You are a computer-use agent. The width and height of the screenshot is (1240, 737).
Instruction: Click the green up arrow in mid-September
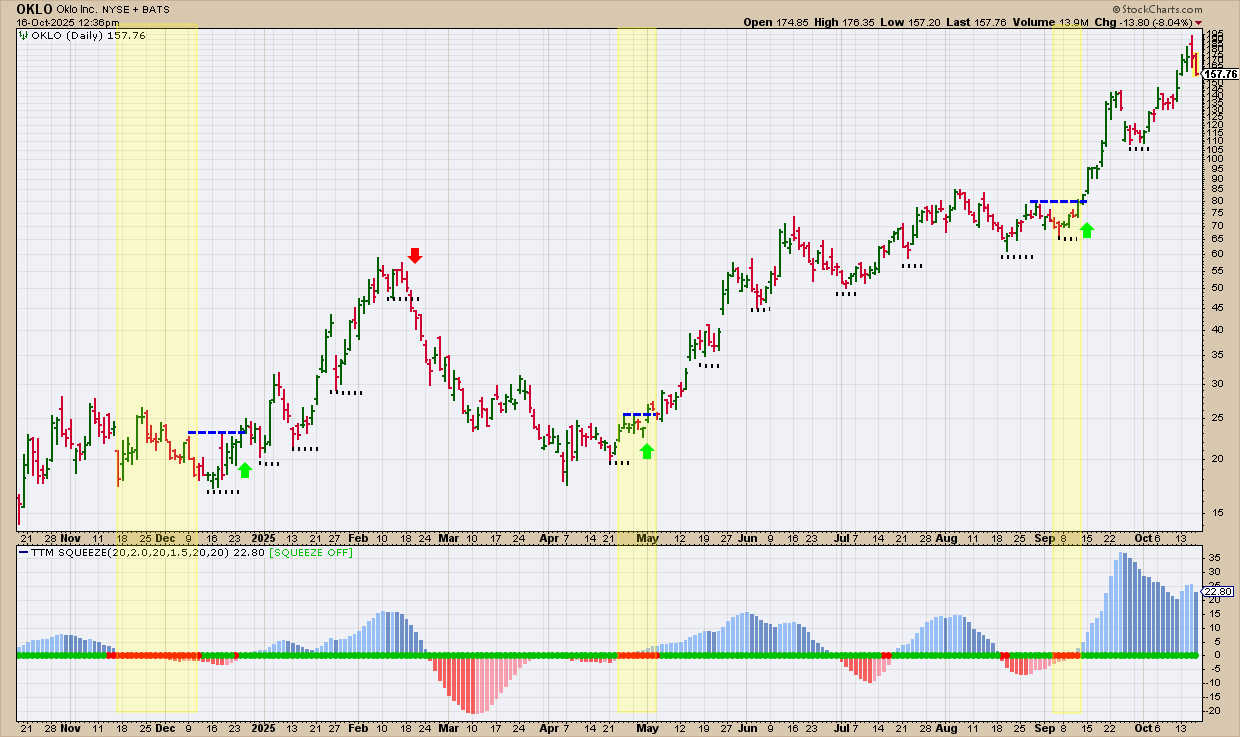[1088, 230]
